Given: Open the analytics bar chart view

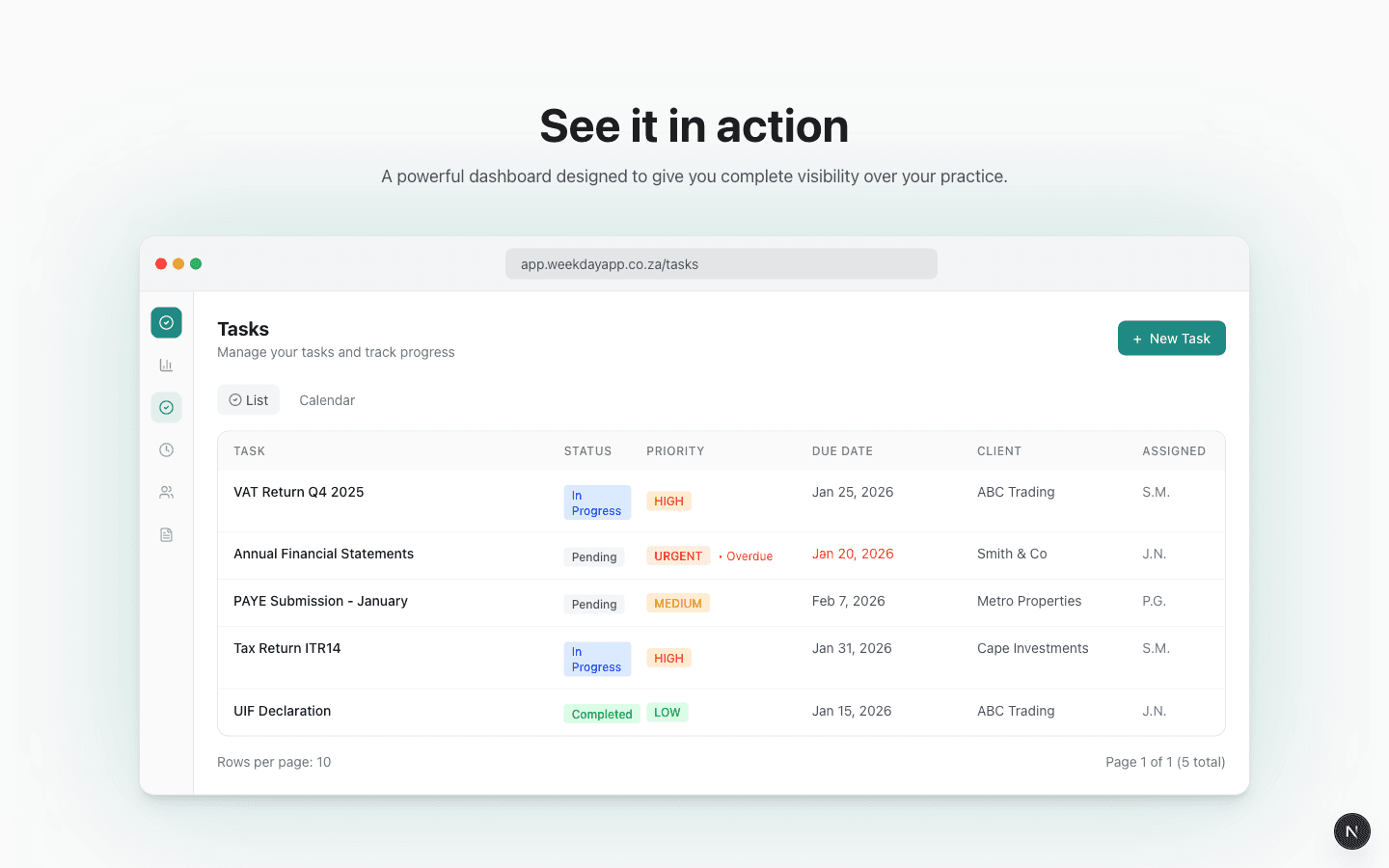Looking at the screenshot, I should point(166,365).
